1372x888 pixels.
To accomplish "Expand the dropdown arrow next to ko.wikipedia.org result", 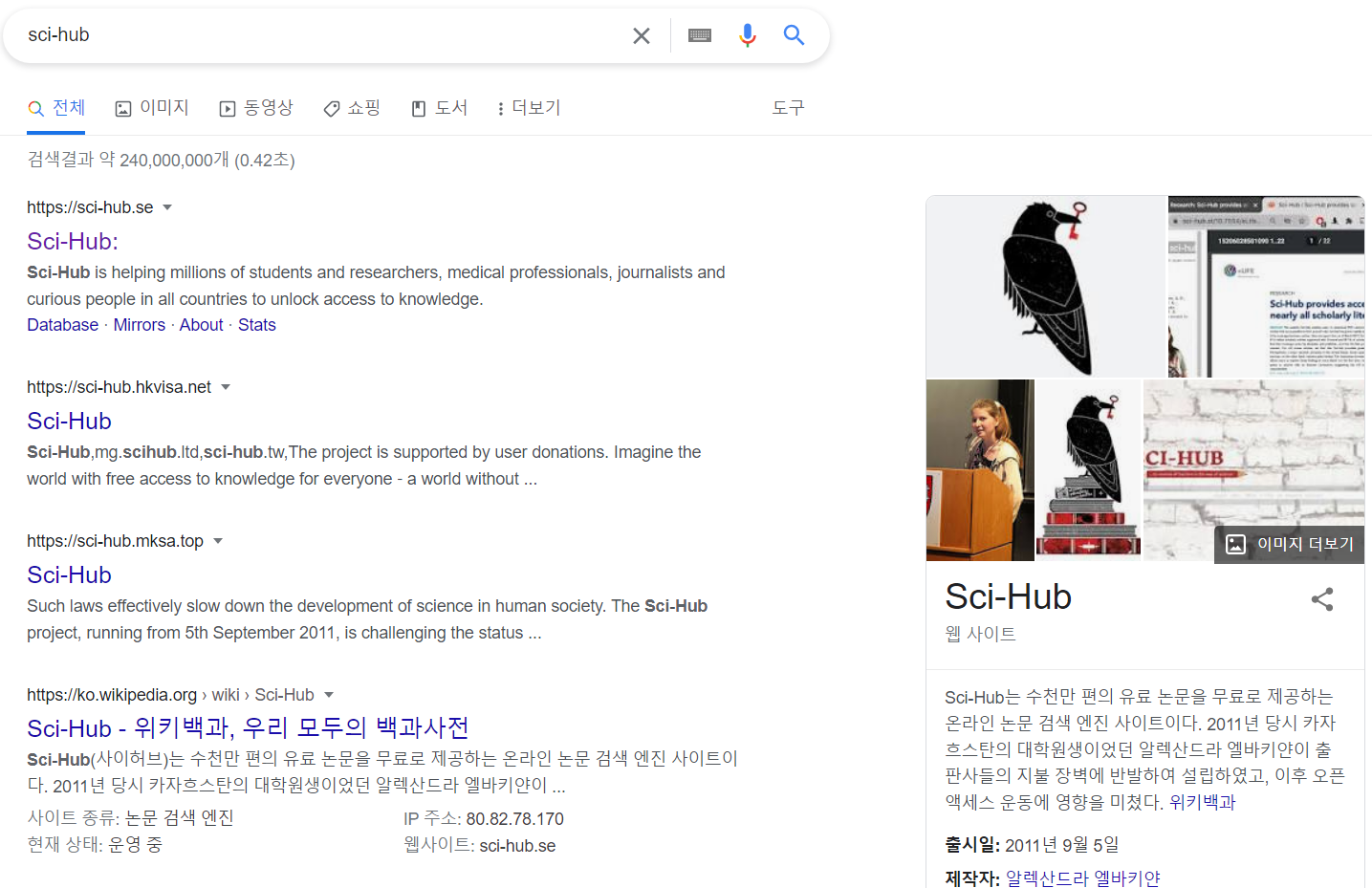I will point(329,695).
